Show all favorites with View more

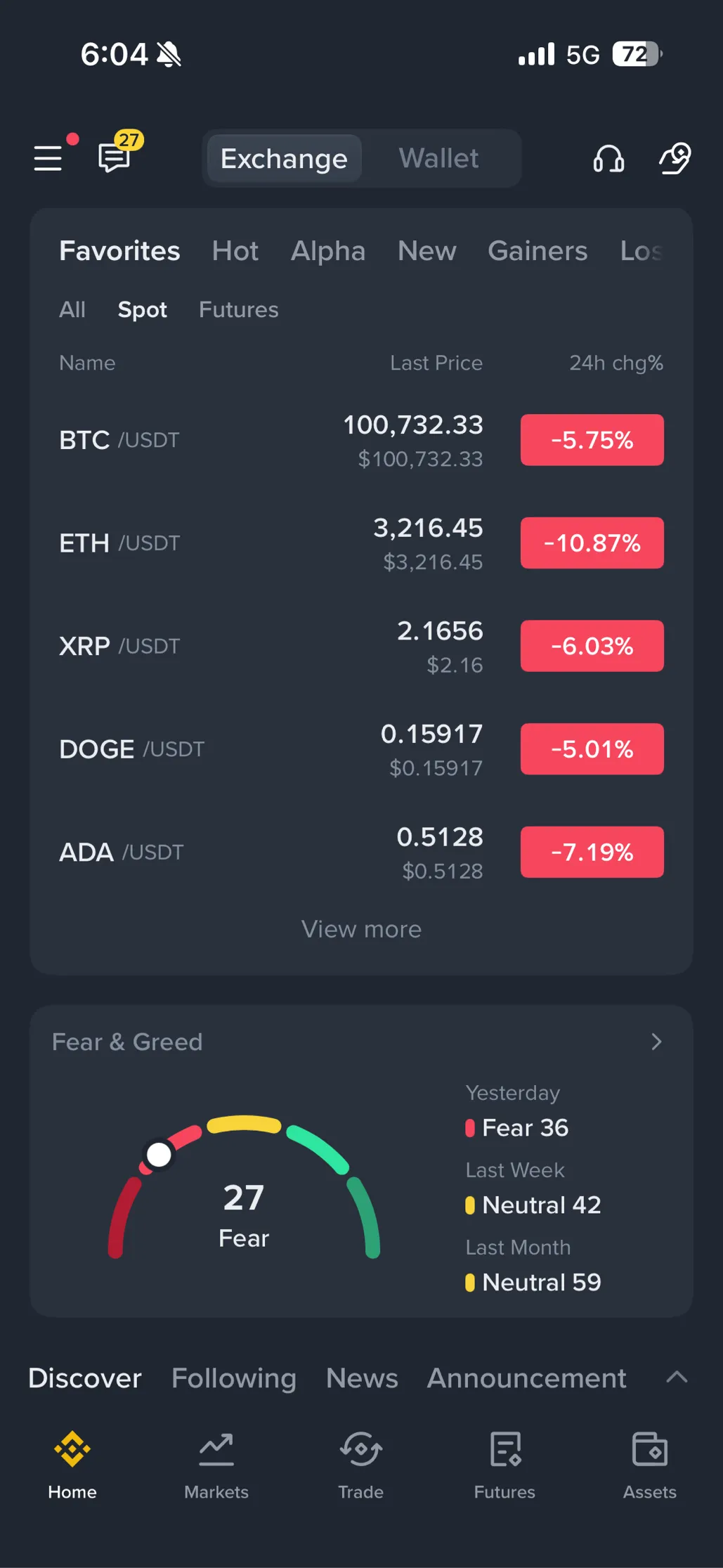click(x=361, y=929)
